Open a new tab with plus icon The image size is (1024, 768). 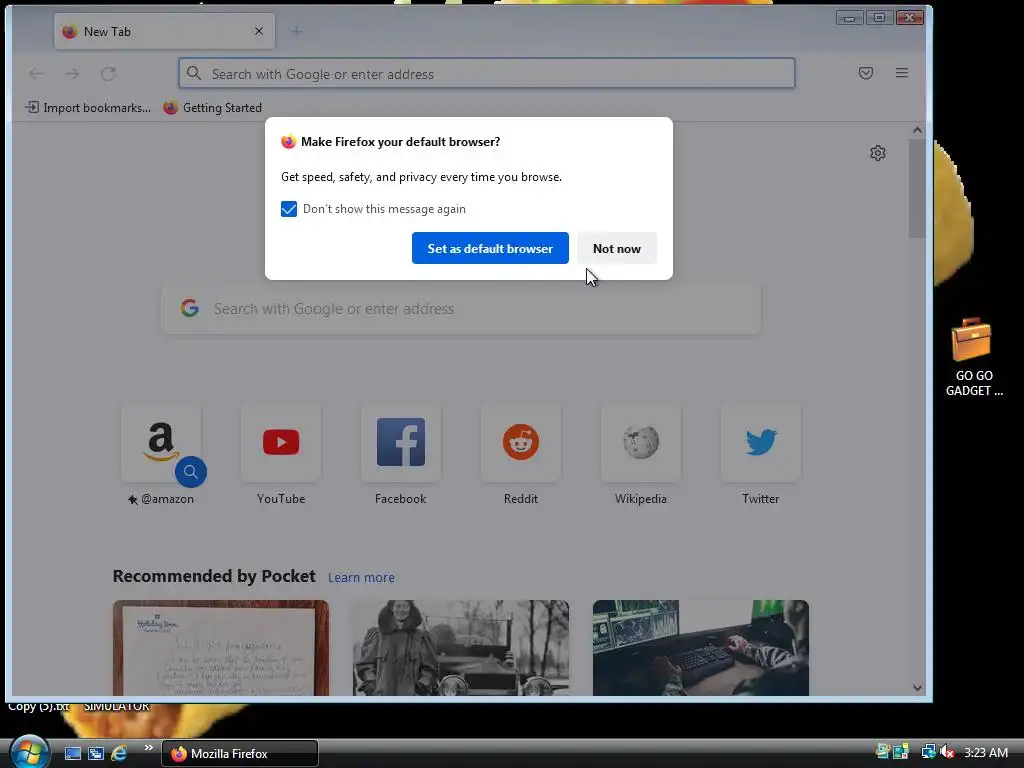[x=296, y=31]
